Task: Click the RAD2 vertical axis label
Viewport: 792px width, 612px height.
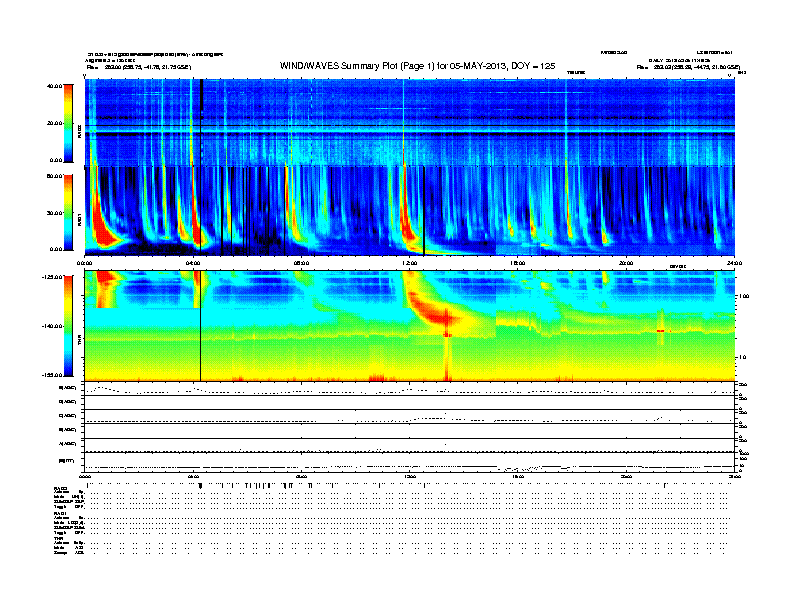Action: pyautogui.click(x=79, y=131)
